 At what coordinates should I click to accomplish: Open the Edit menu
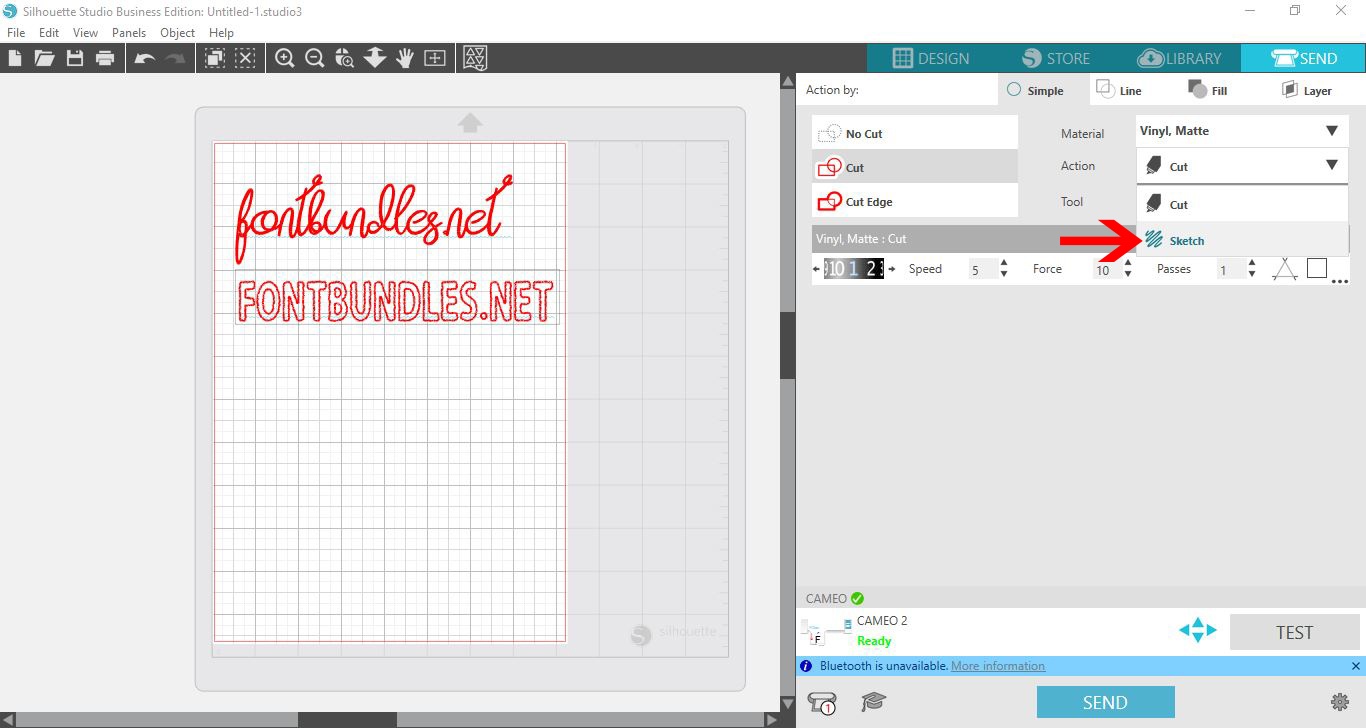point(49,32)
